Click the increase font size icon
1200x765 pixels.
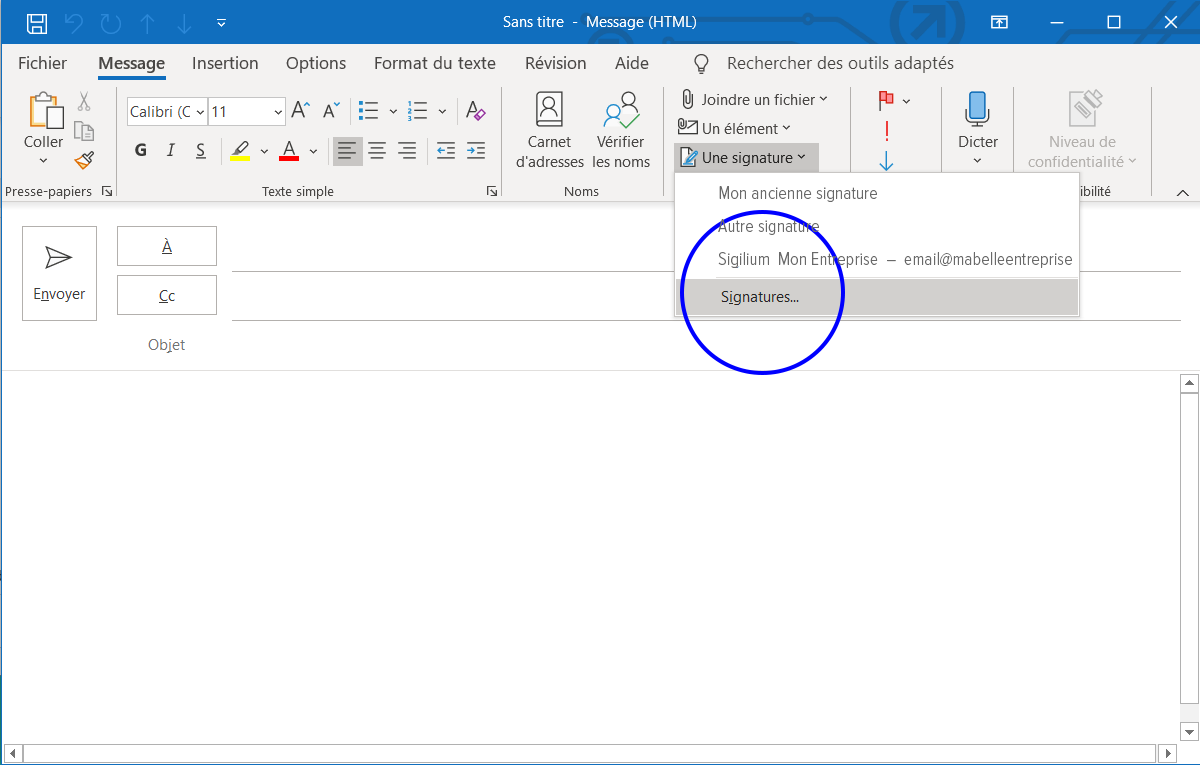(x=300, y=112)
